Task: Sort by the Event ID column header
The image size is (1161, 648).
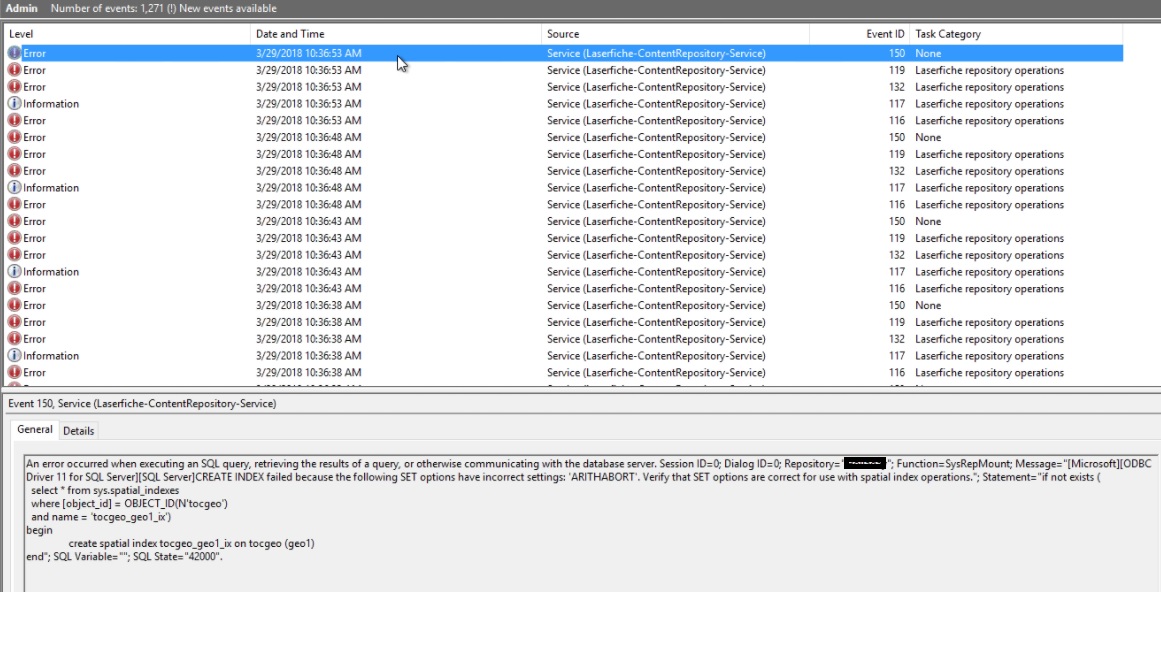Action: 860,34
